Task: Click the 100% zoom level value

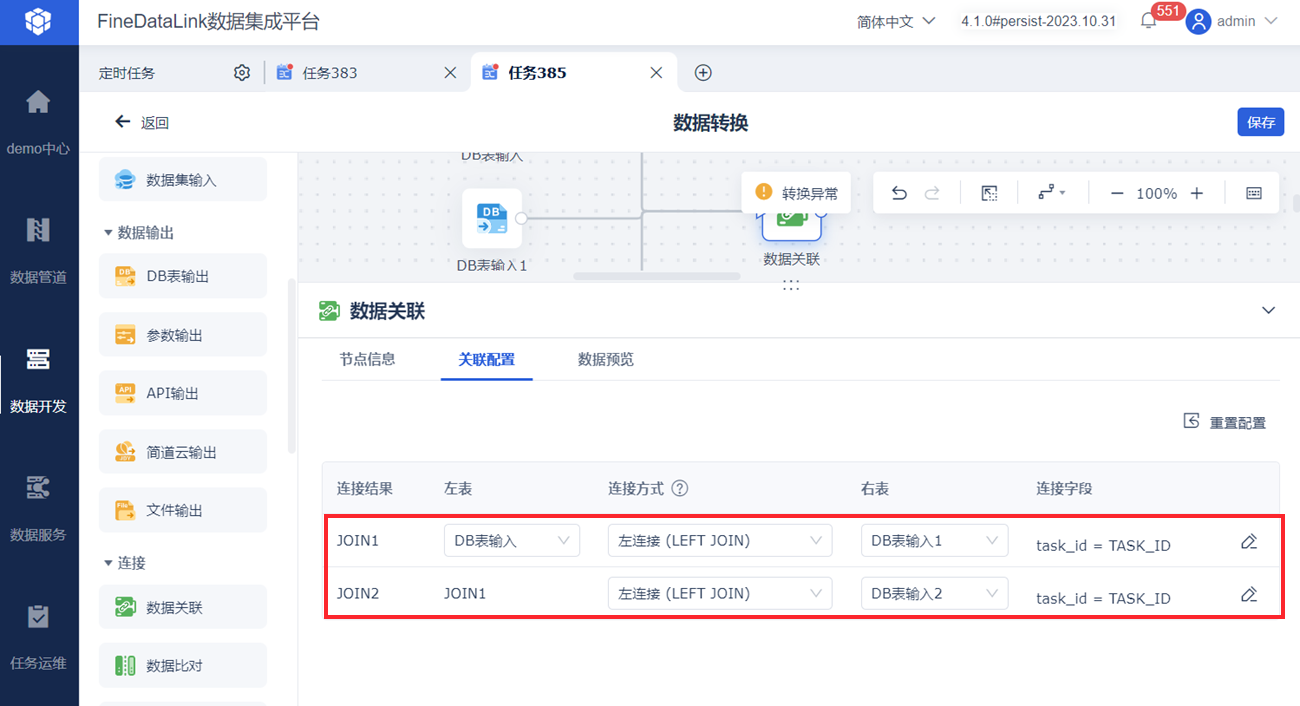Action: [1157, 193]
